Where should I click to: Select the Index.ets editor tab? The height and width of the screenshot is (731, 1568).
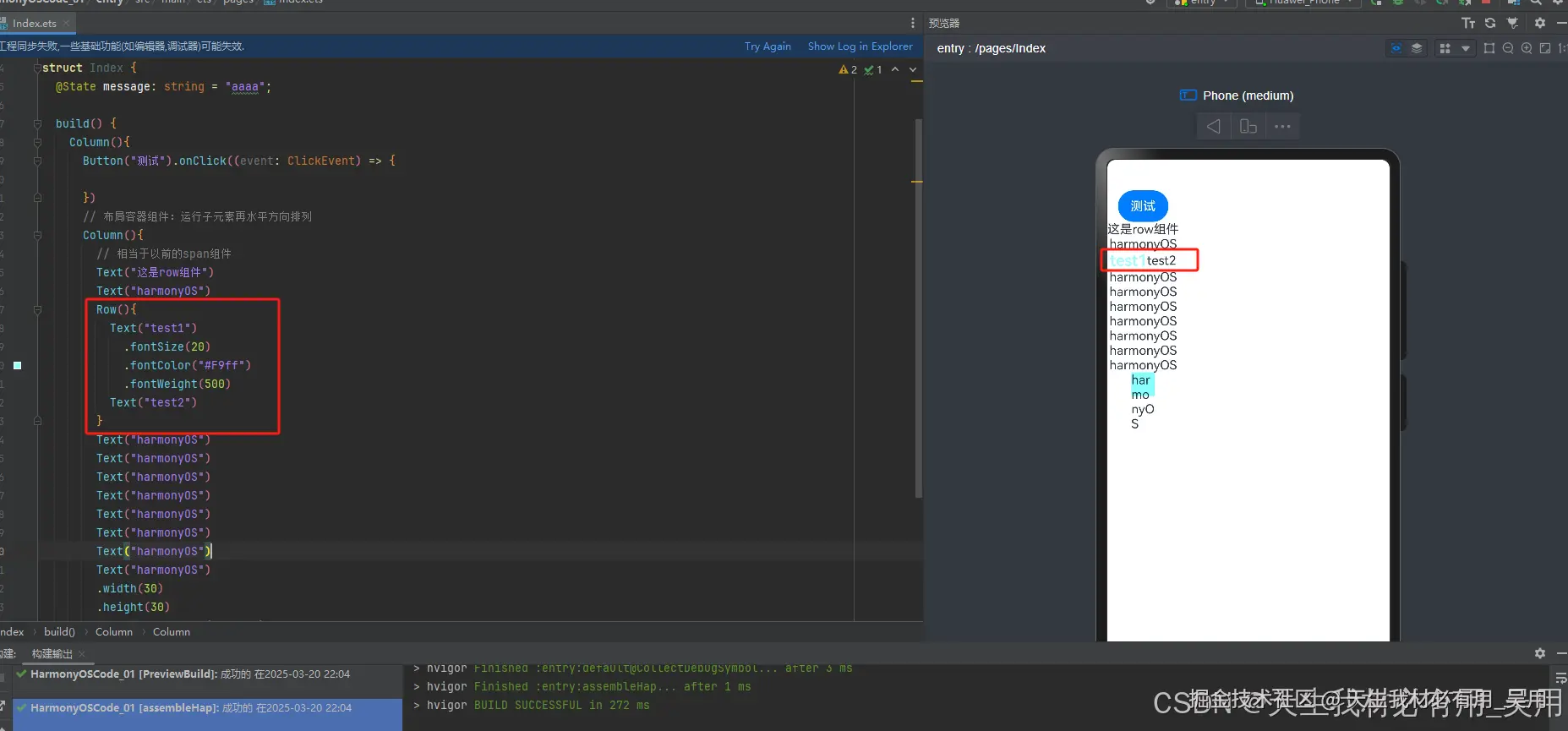tap(34, 23)
